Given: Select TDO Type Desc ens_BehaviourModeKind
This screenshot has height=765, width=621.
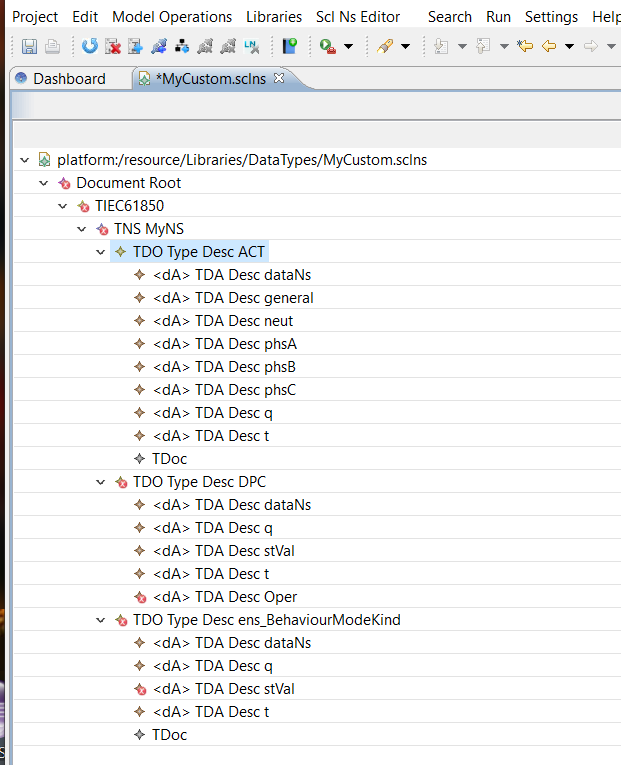Looking at the screenshot, I should [266, 620].
